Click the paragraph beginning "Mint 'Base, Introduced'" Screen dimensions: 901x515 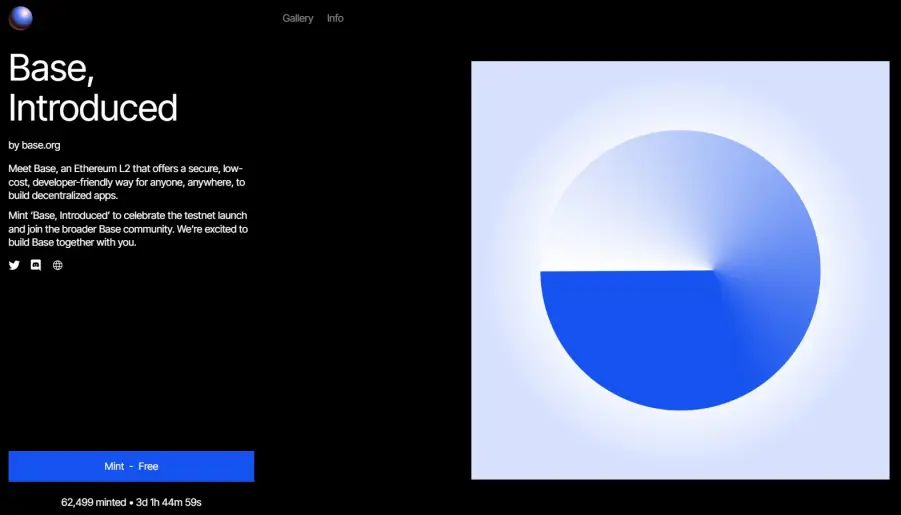(128, 229)
